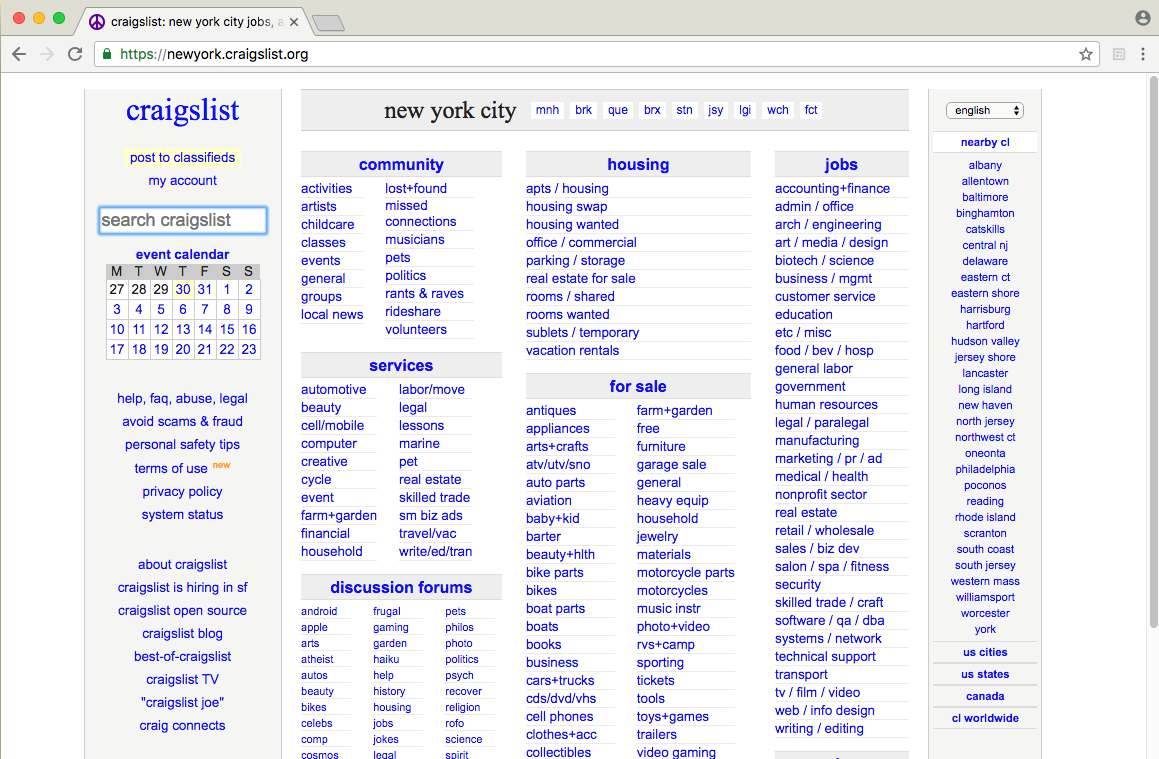Screen dimensions: 1159x759
Task: Click post to classifieds link
Action: 182,157
